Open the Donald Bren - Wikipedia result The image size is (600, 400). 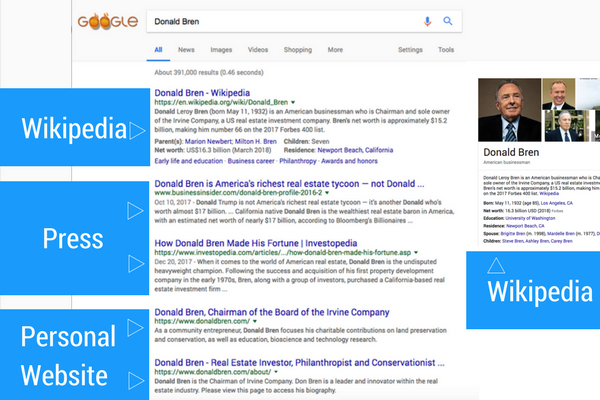(202, 93)
